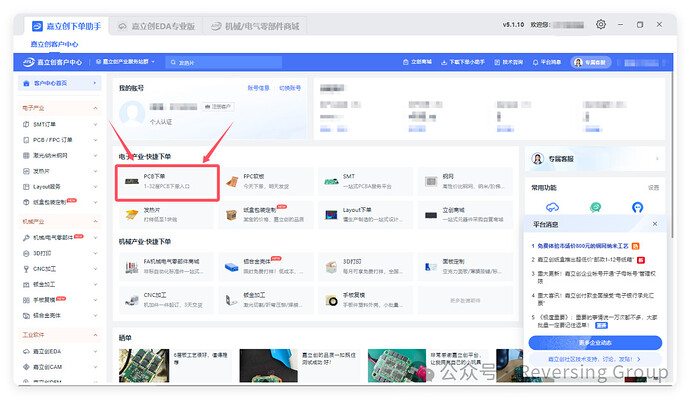The image size is (690, 399).
Task: Click the CNC加工 sidebar icon
Action: (x=26, y=269)
